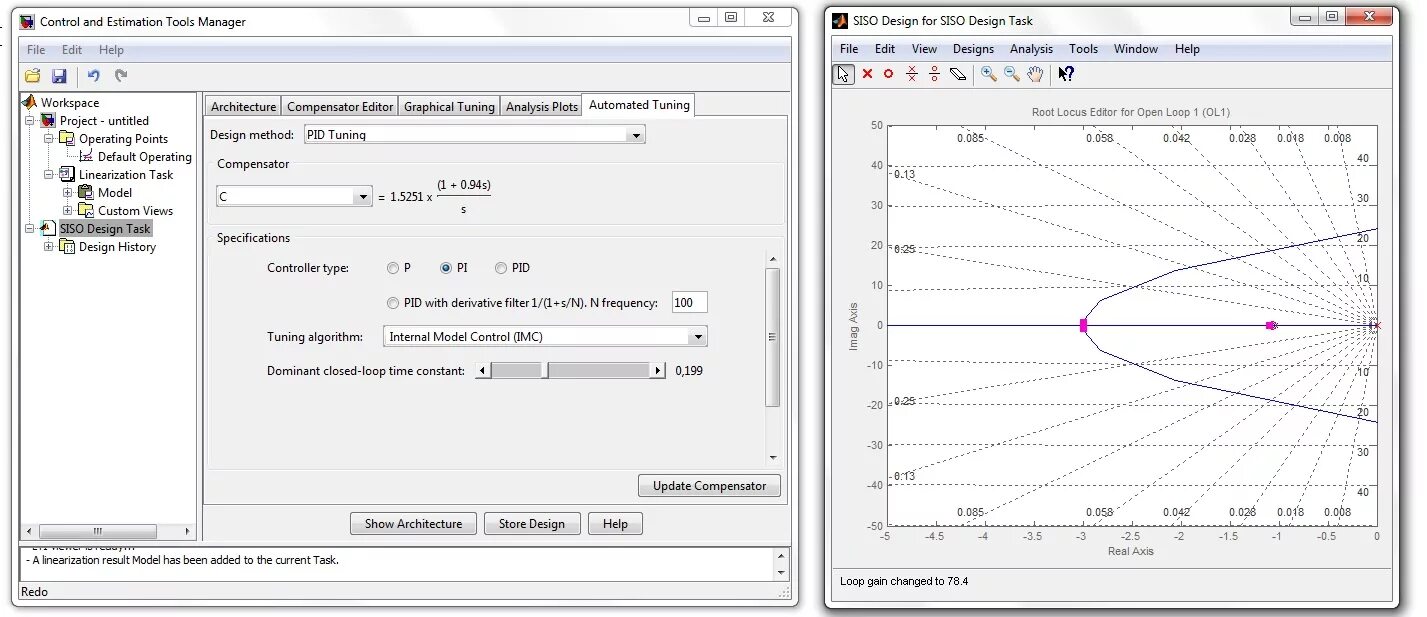The image size is (1427, 617).
Task: Click the Project - untitled node icon
Action: (48, 120)
